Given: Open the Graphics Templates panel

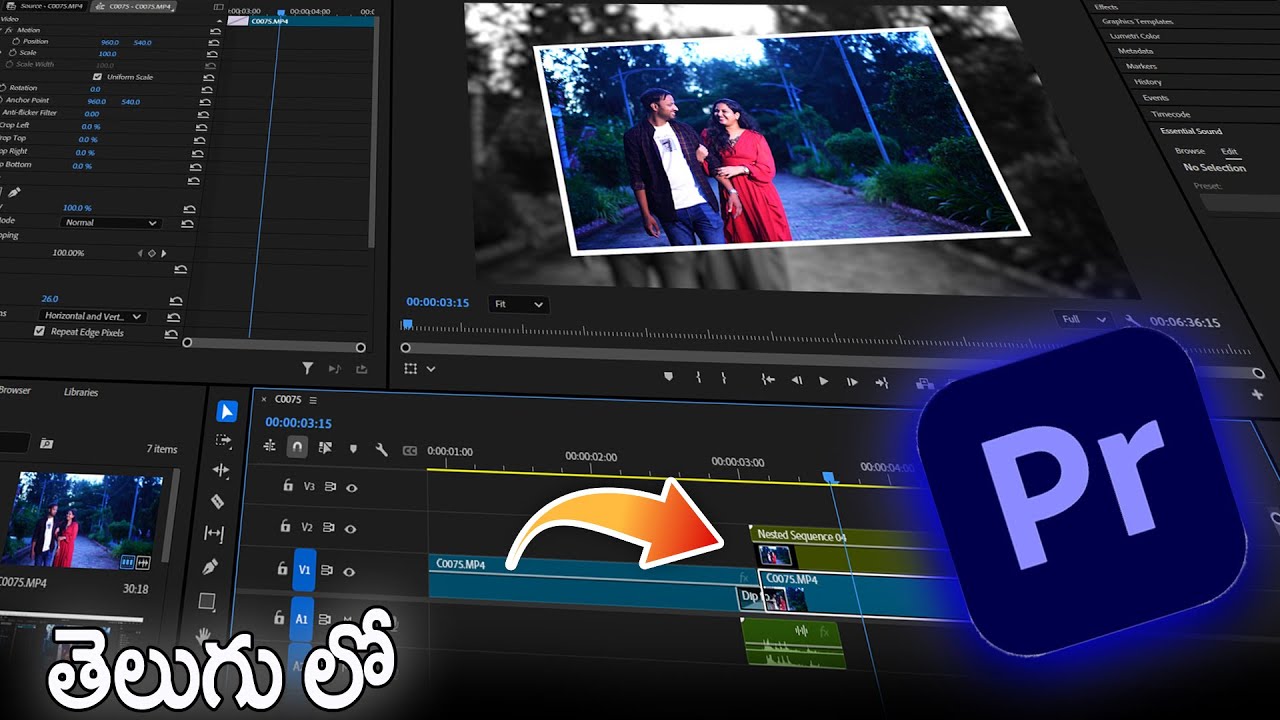Looking at the screenshot, I should click(1137, 21).
